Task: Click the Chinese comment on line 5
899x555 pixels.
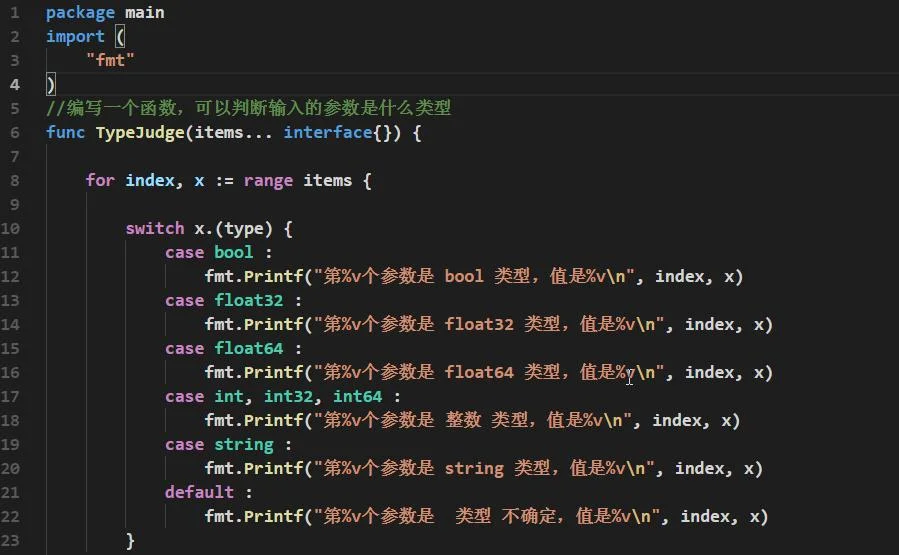Action: (248, 108)
